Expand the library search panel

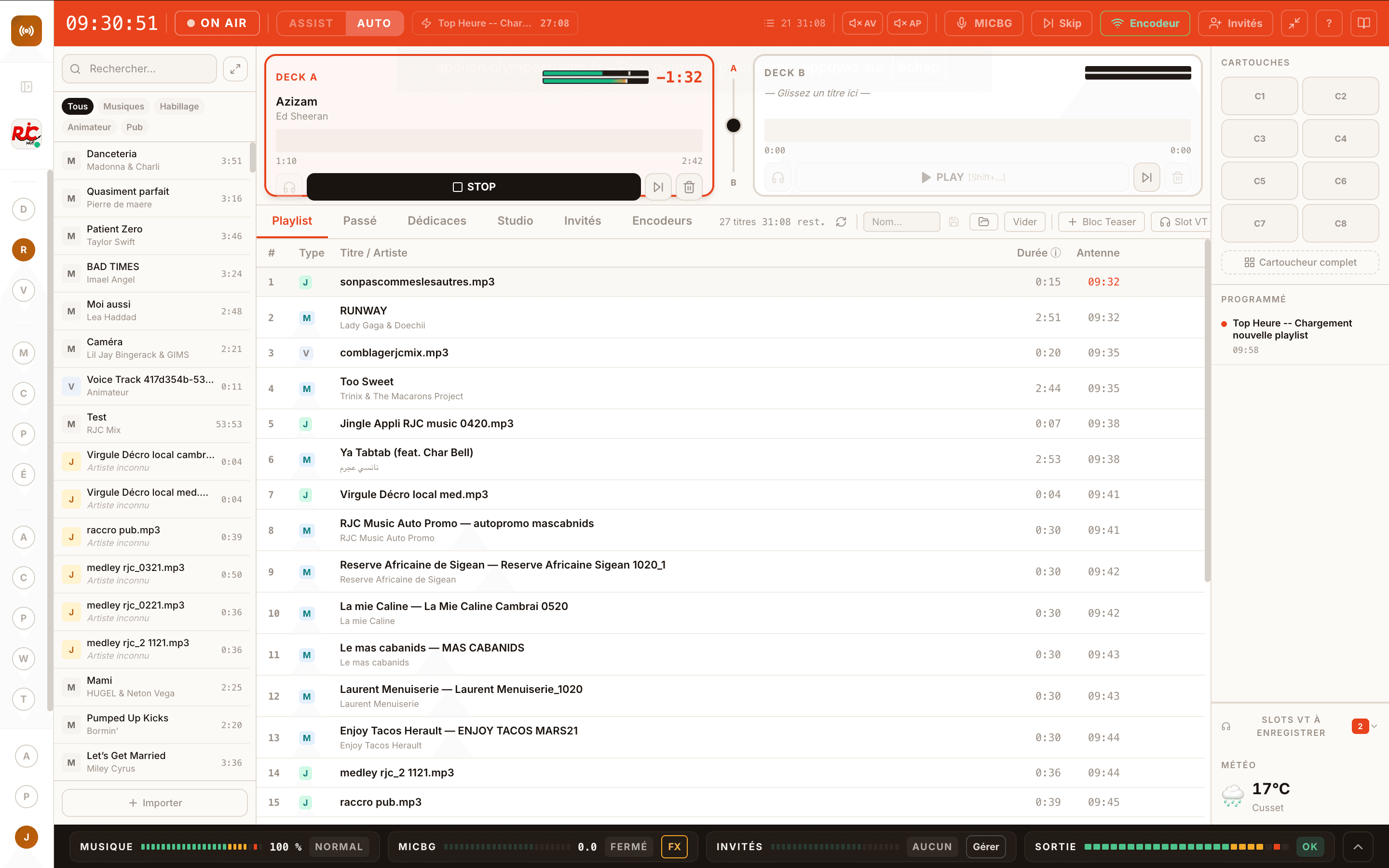(235, 69)
